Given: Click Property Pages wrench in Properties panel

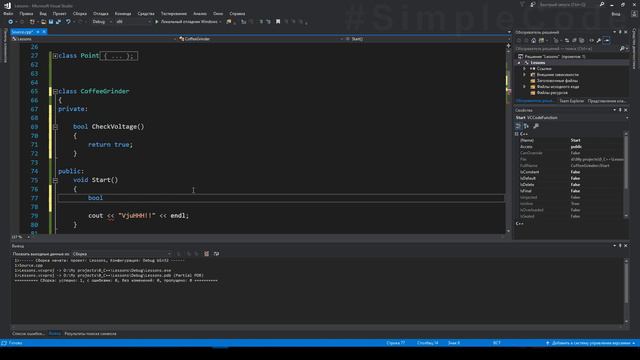Looking at the screenshot, I should 536,126.
